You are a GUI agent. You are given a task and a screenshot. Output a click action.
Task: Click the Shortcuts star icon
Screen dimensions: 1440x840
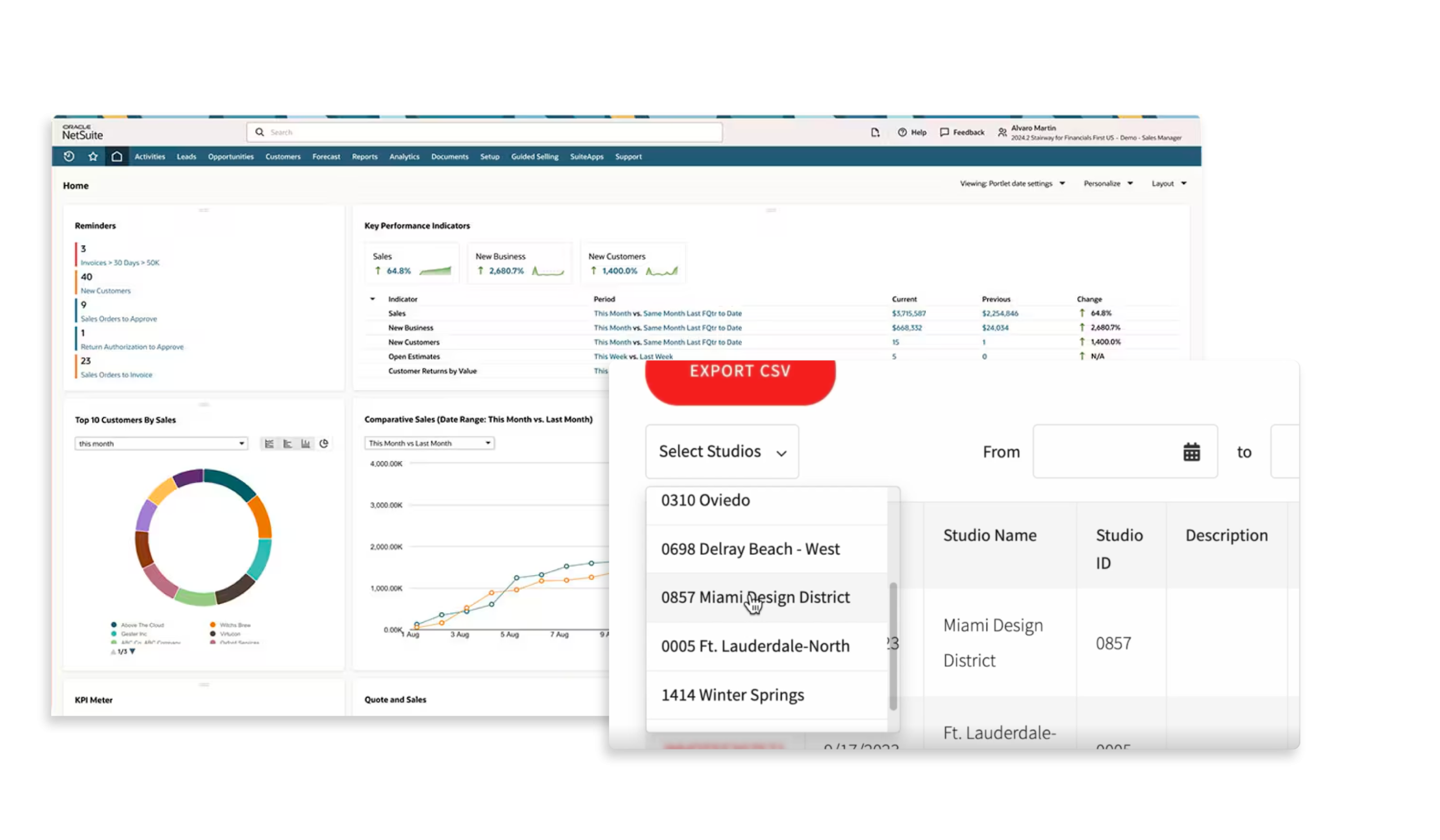click(x=93, y=156)
